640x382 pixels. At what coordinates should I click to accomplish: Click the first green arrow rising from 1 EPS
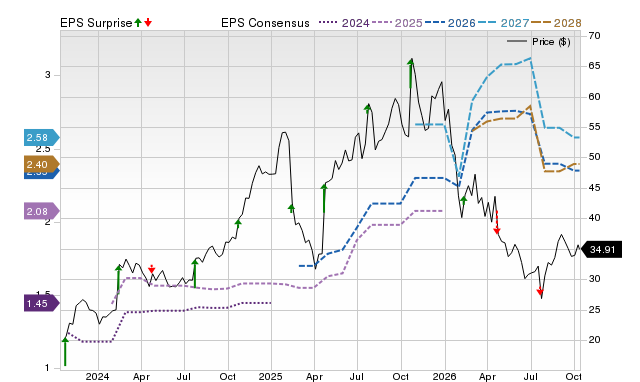coord(65,351)
